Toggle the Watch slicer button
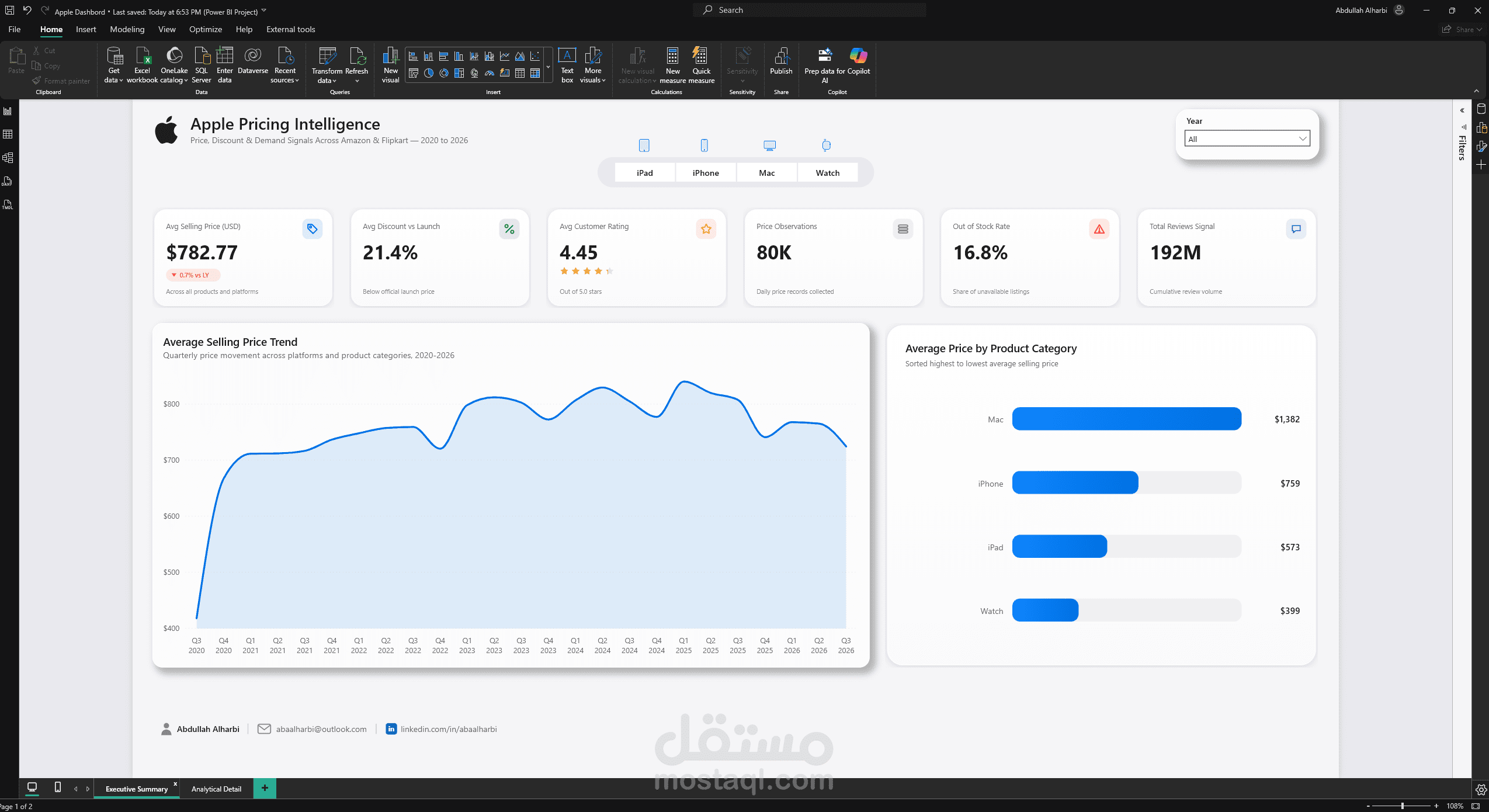This screenshot has height=812, width=1489. (827, 173)
